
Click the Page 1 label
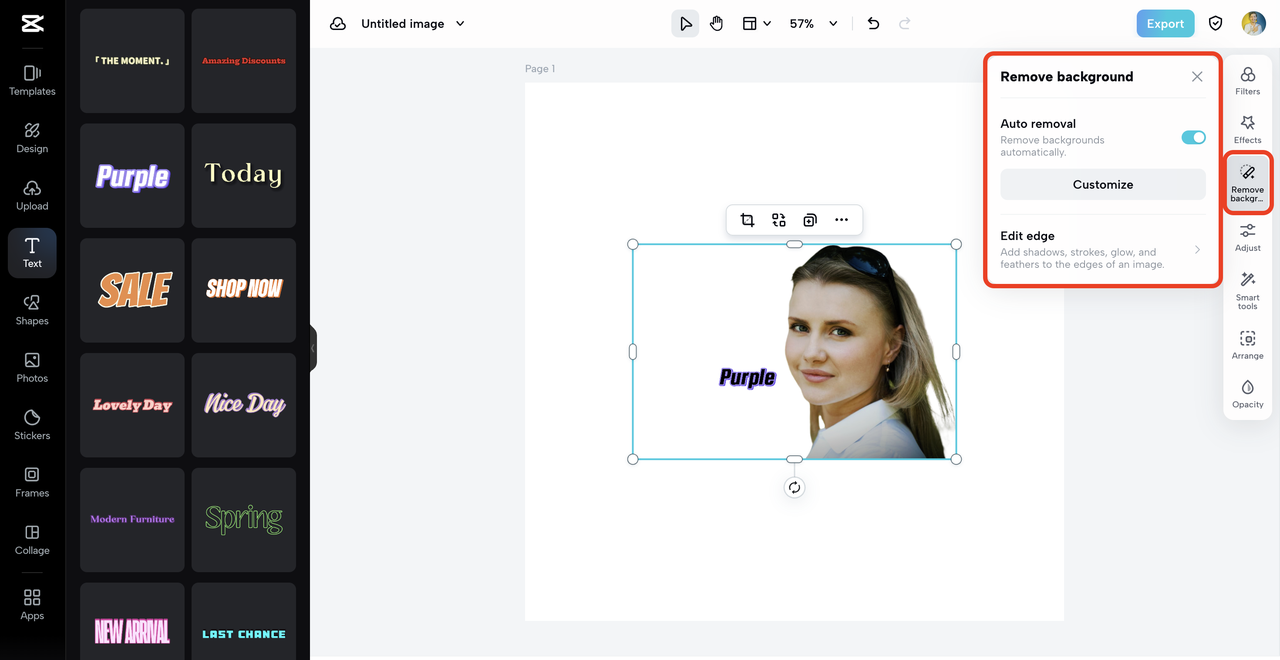540,69
